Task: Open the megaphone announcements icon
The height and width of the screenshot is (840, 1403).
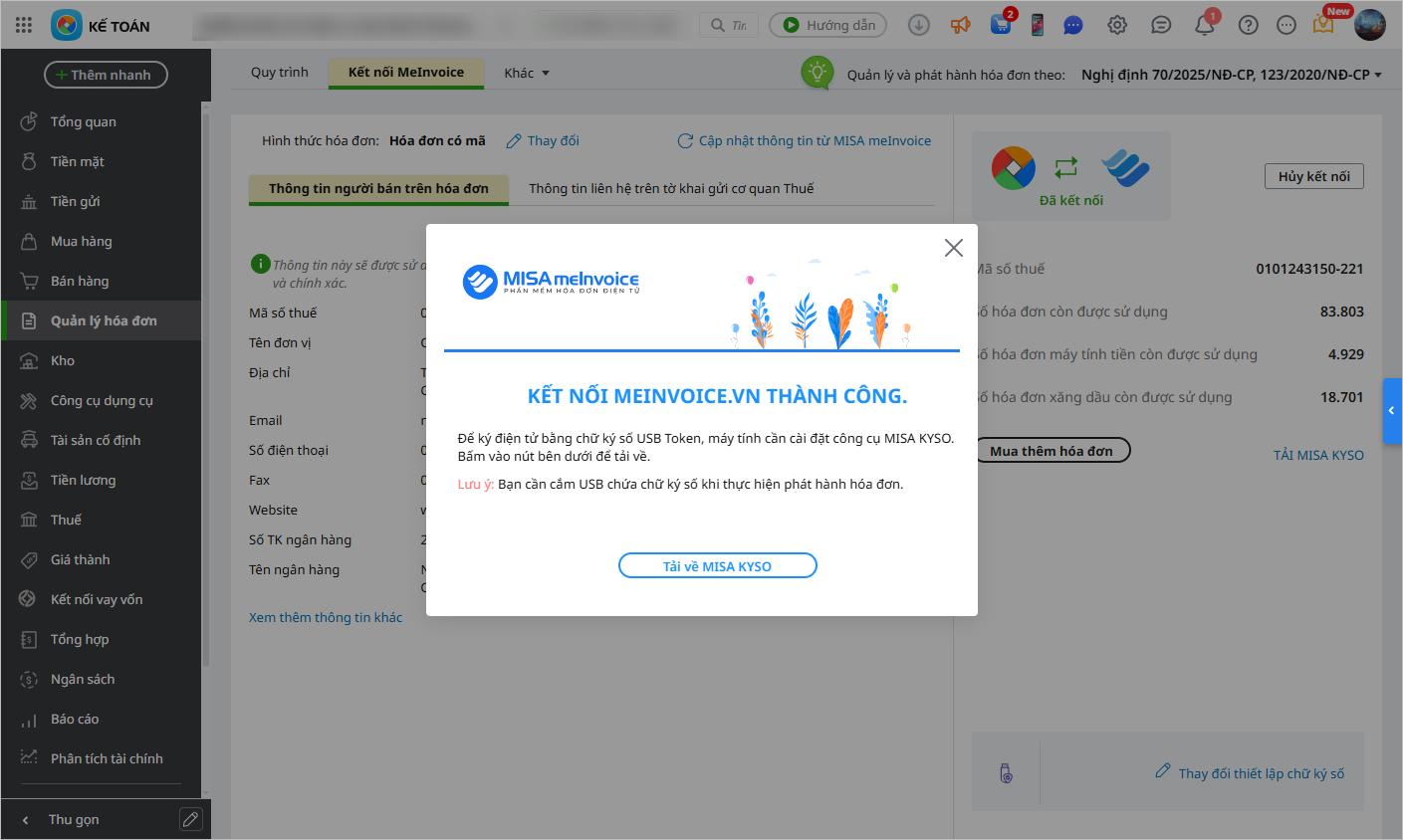Action: tap(960, 25)
